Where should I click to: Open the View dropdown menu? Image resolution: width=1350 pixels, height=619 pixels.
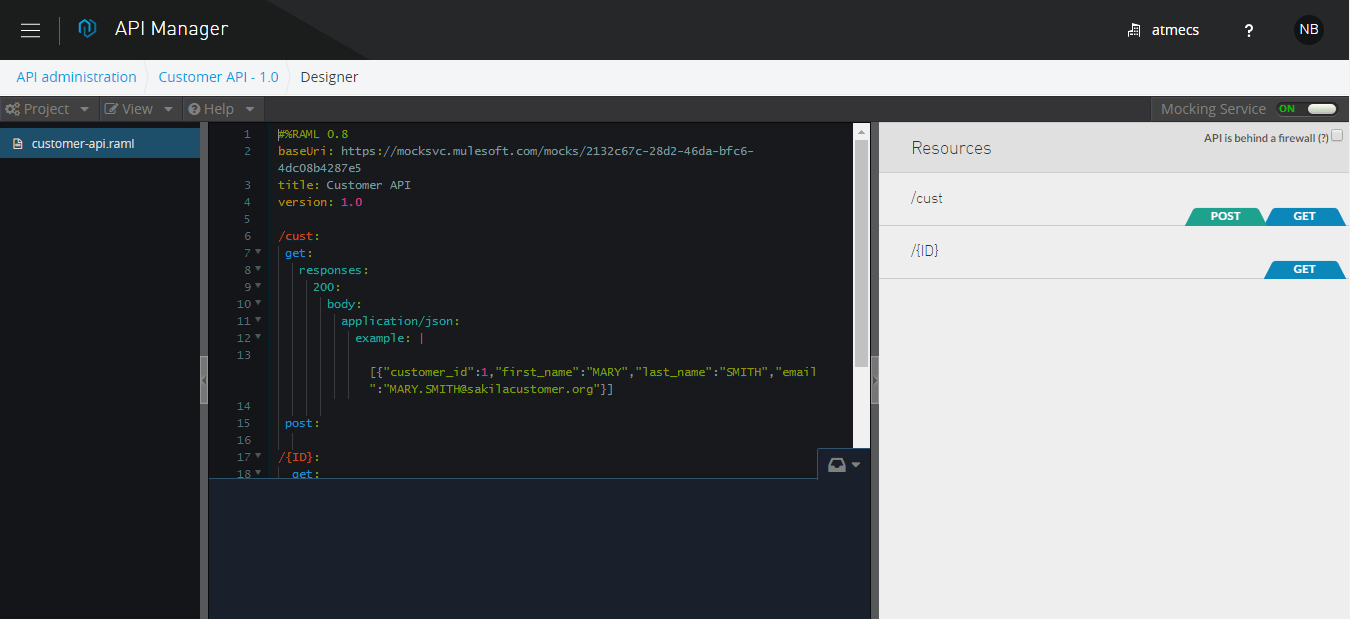[138, 108]
